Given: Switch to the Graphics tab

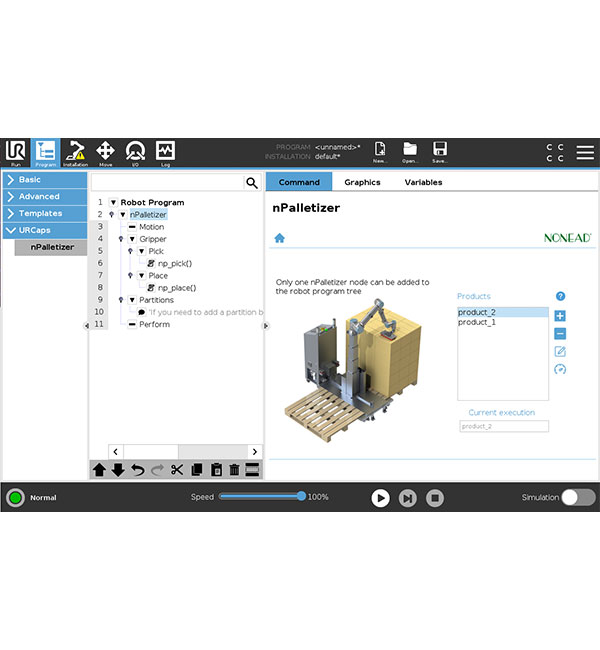Looking at the screenshot, I should (x=362, y=182).
